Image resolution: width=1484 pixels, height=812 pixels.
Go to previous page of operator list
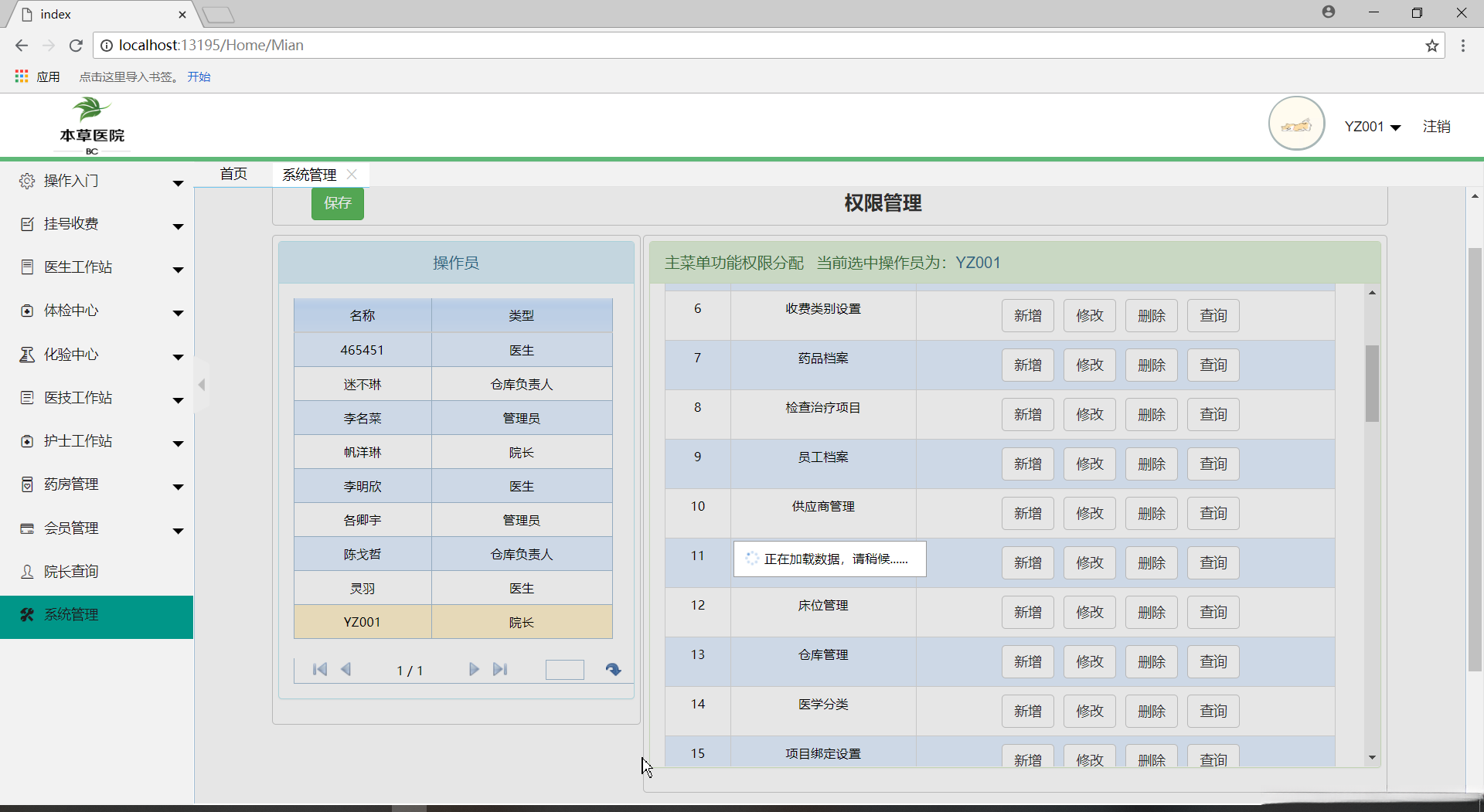345,670
